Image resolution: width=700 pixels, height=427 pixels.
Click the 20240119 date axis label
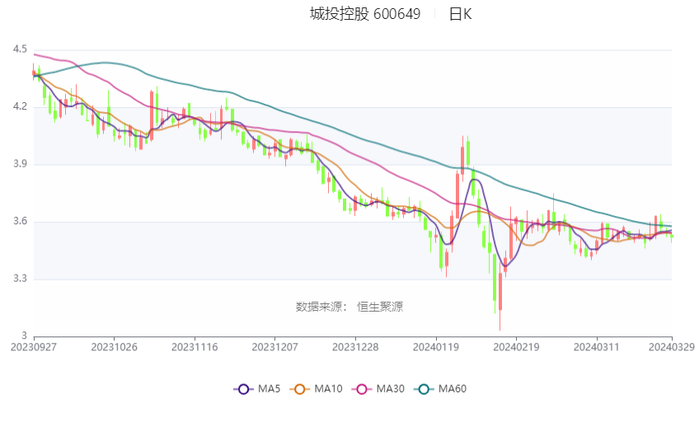435,347
